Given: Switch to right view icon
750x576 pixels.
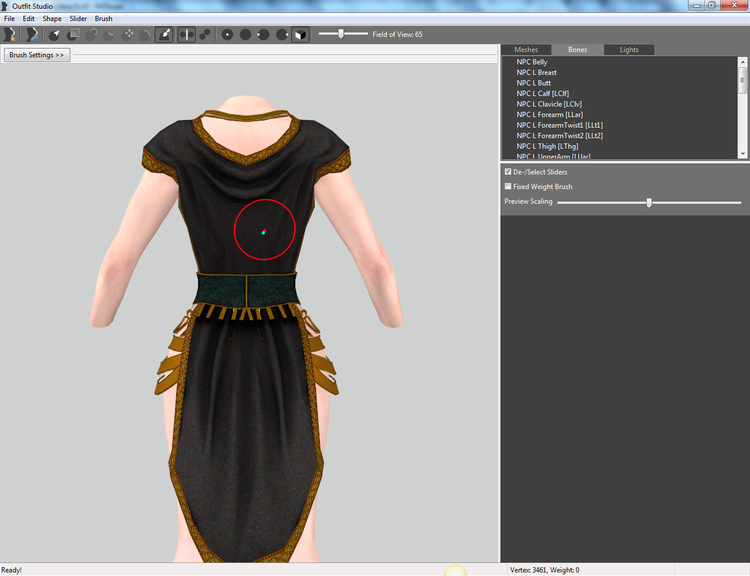Looking at the screenshot, I should tap(282, 34).
